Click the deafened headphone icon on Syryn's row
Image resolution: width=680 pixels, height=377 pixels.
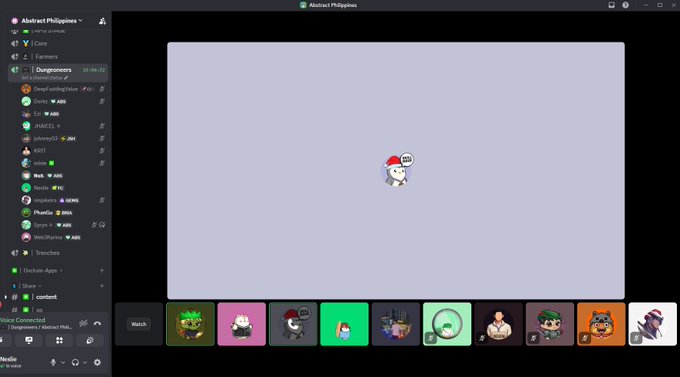(x=102, y=225)
